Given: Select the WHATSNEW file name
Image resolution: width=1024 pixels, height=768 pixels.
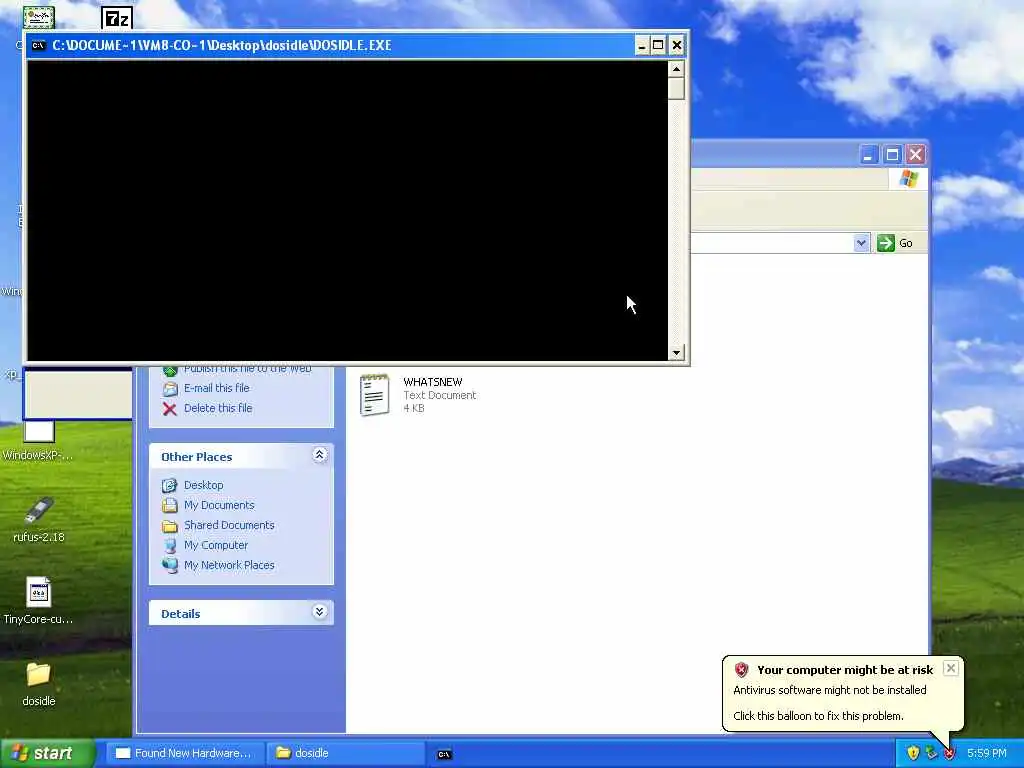Looking at the screenshot, I should click(x=432, y=382).
